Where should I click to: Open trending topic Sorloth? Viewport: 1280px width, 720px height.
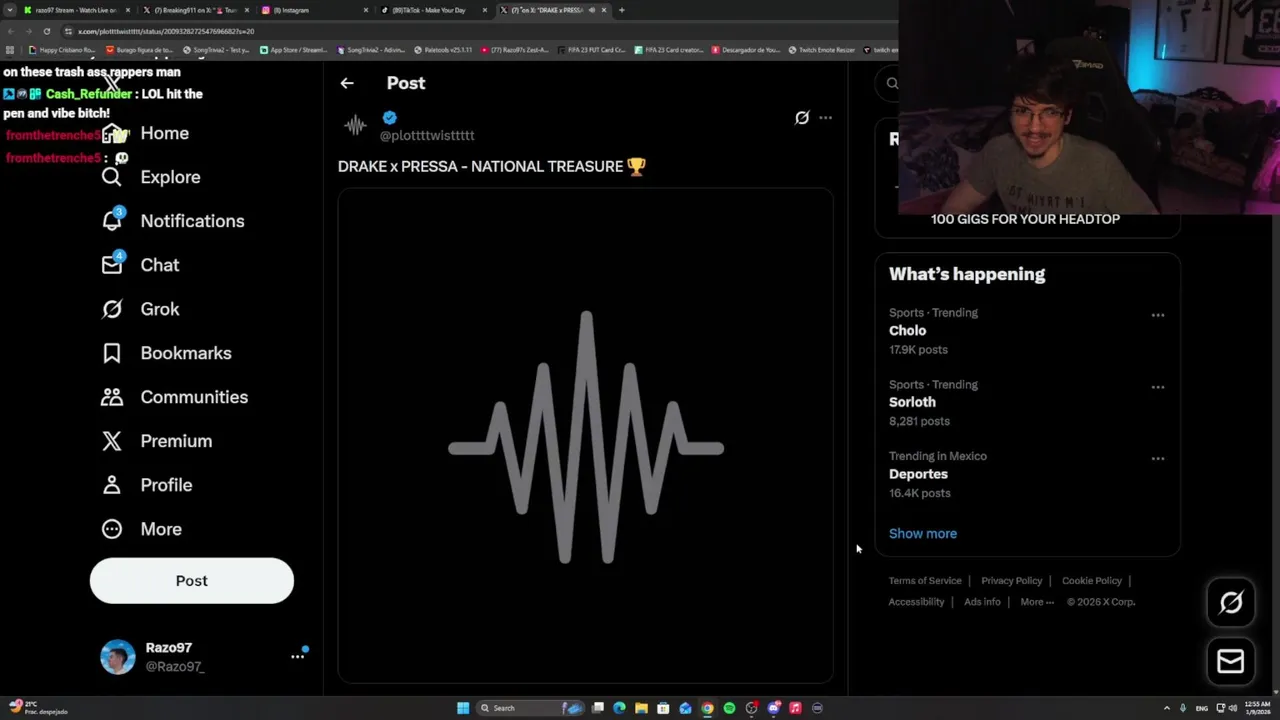tap(912, 402)
